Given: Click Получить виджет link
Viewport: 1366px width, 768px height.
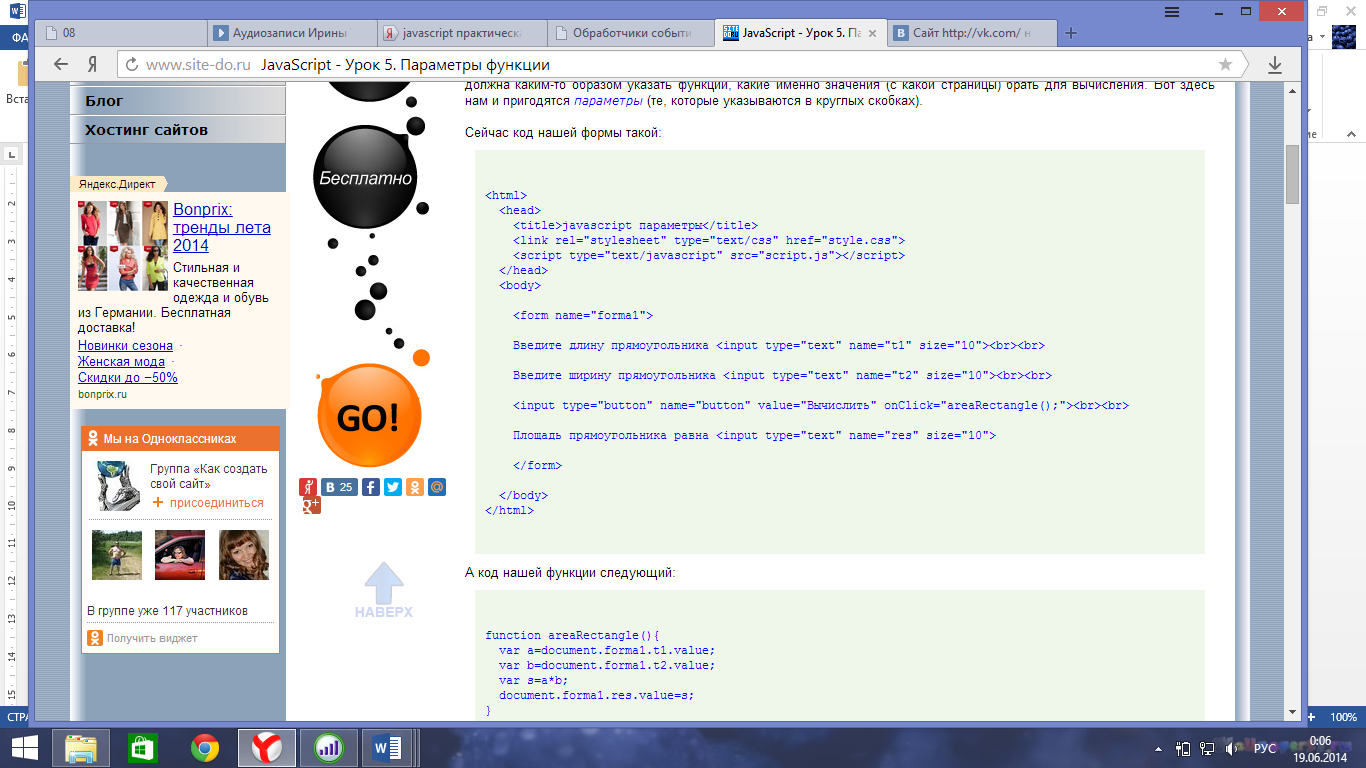Looking at the screenshot, I should click(x=152, y=638).
